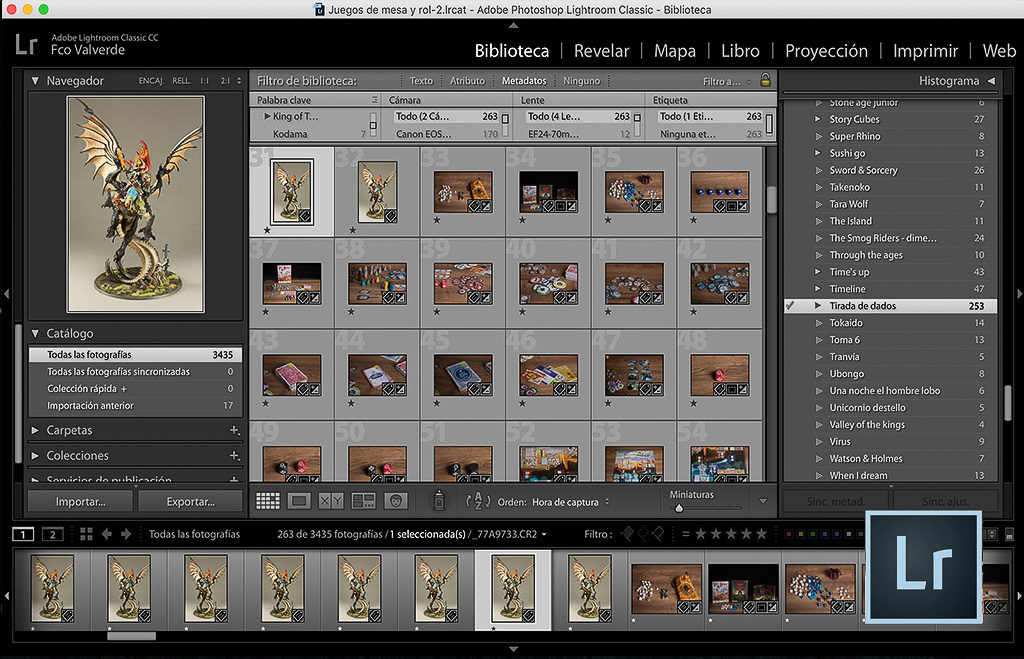Select the Painter spray can tool

pos(439,500)
